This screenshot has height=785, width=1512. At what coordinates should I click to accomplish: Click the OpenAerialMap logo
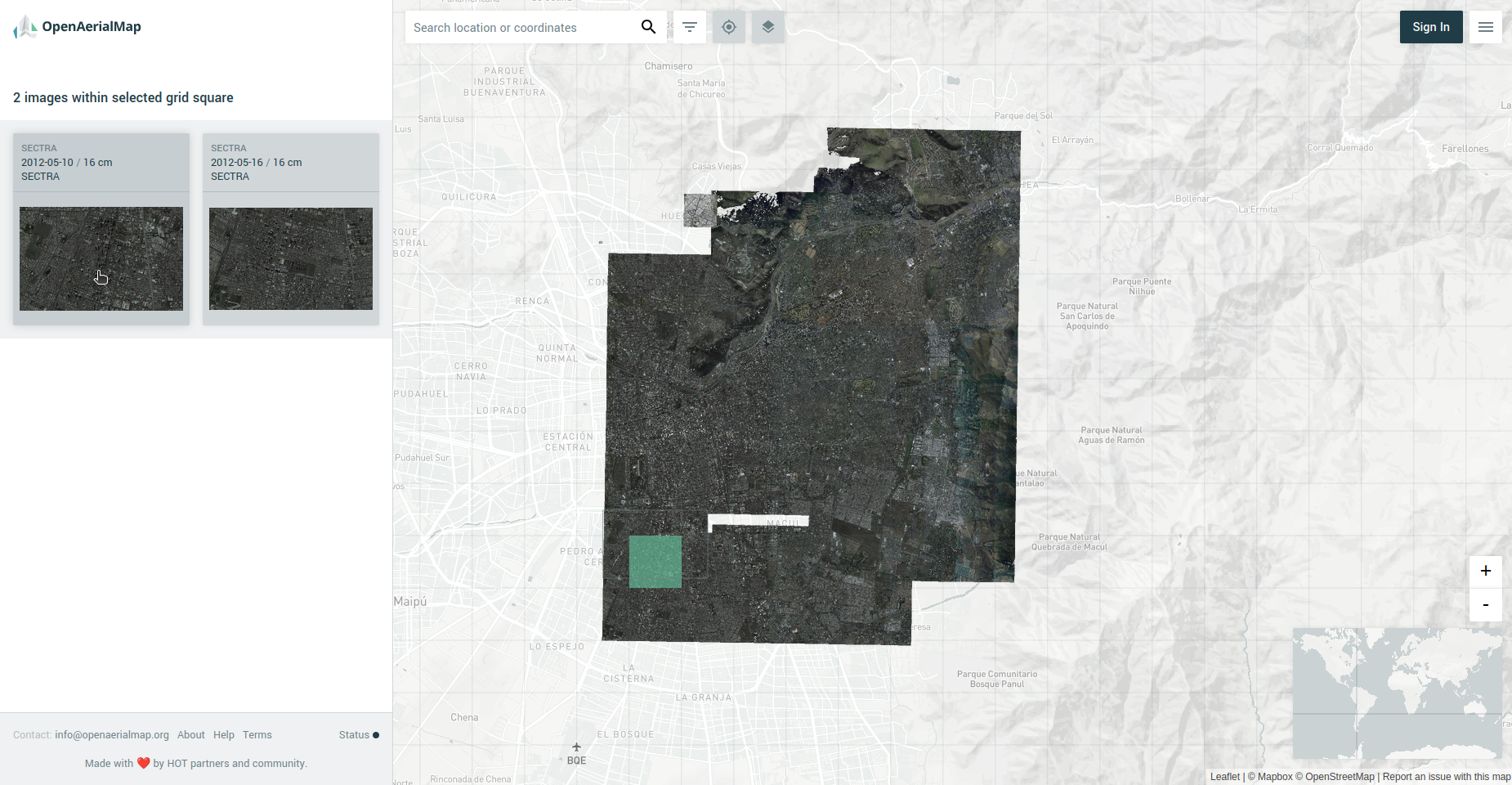(x=77, y=26)
